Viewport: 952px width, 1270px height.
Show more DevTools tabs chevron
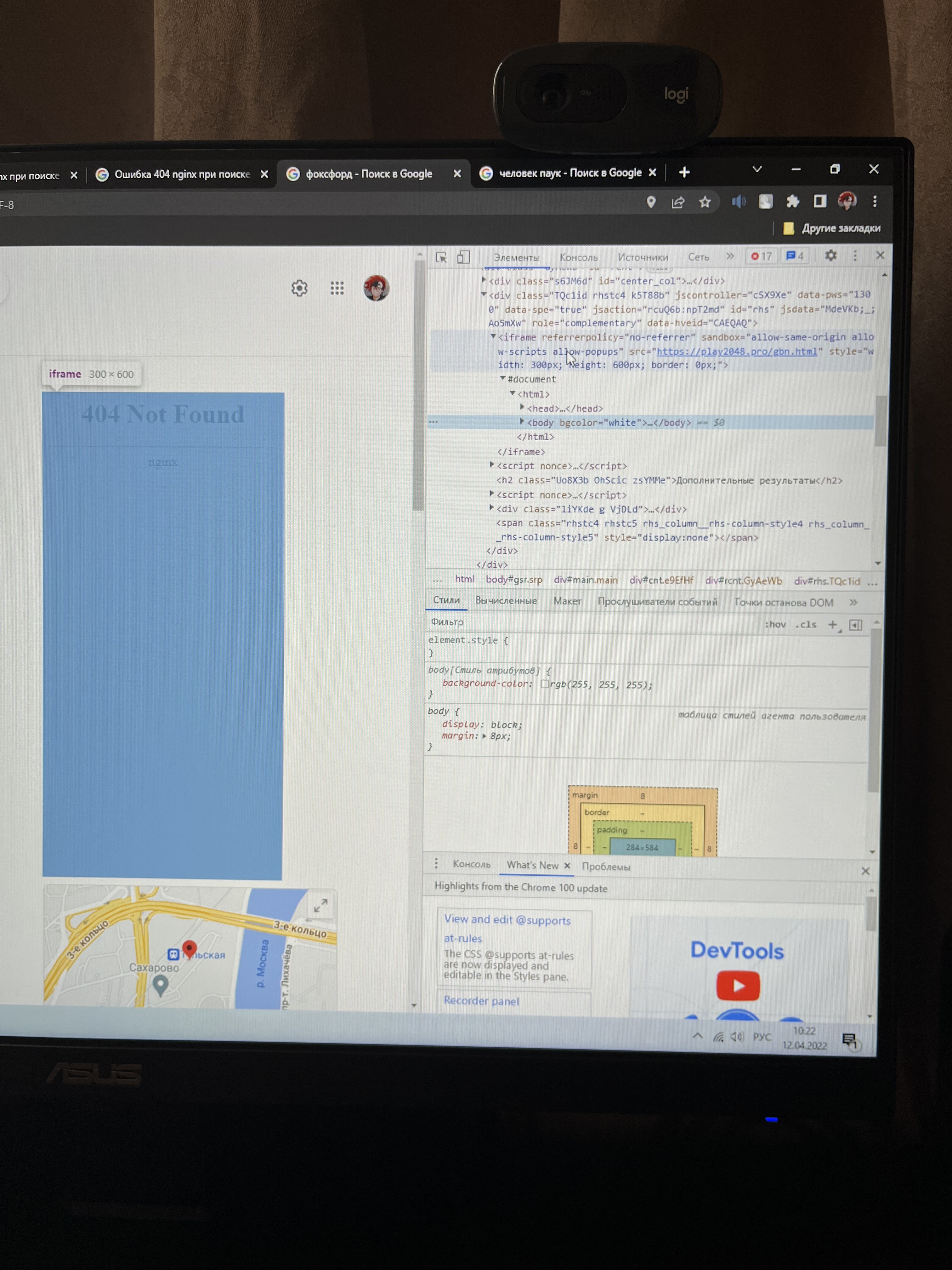point(730,256)
